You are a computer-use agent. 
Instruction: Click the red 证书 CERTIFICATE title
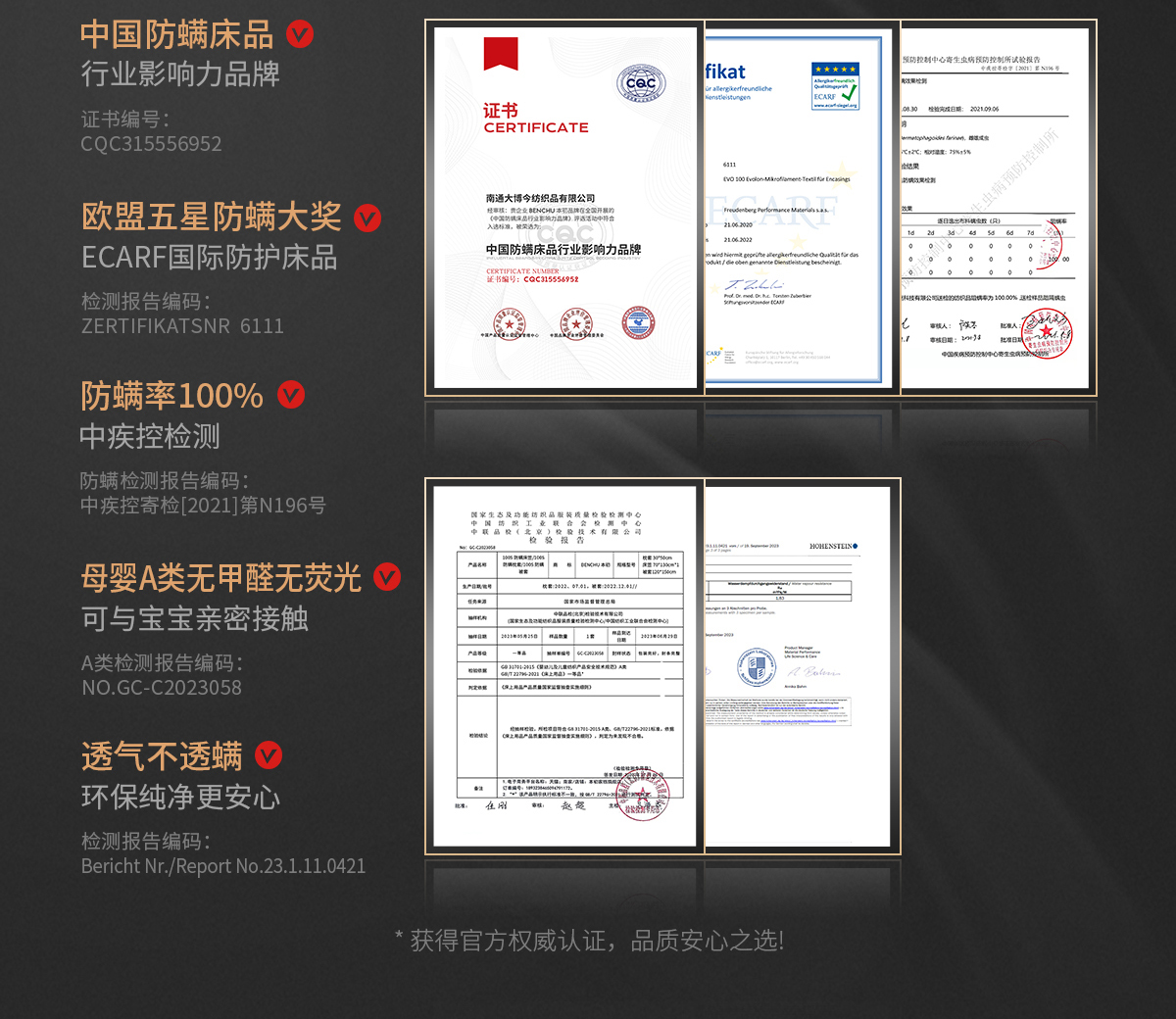click(x=536, y=119)
